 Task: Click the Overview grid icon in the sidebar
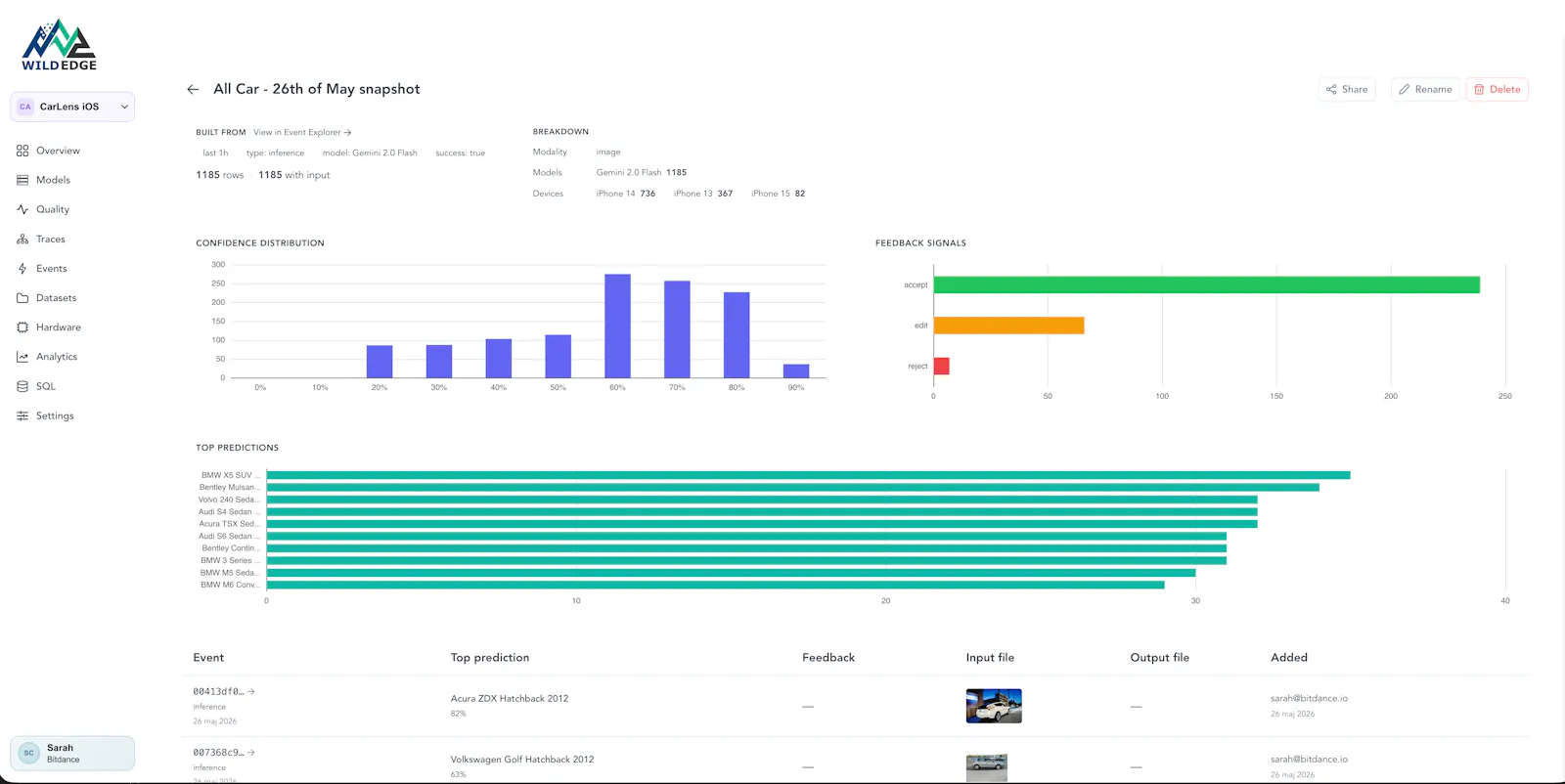22,151
